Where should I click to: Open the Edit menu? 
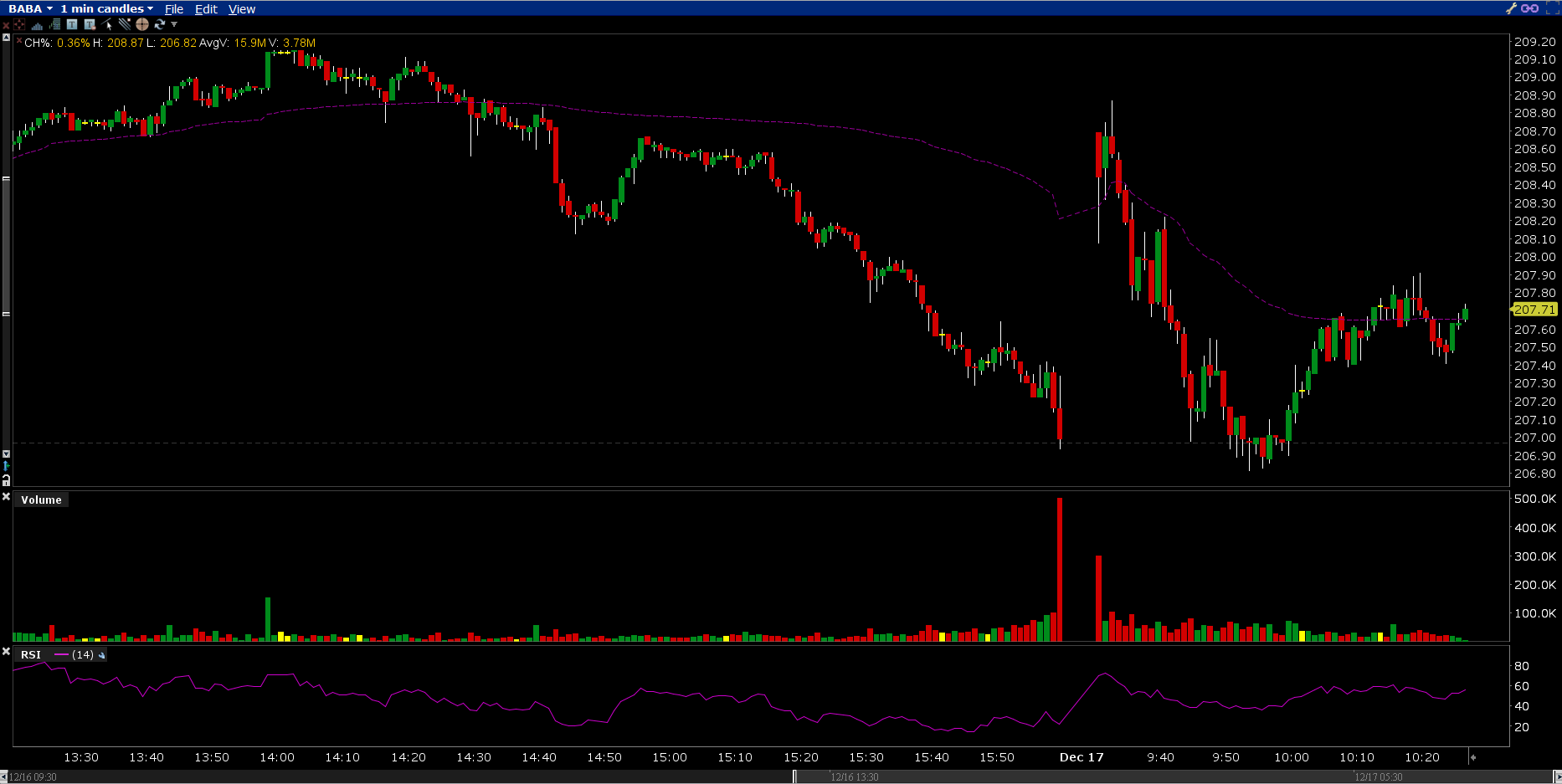pyautogui.click(x=206, y=9)
